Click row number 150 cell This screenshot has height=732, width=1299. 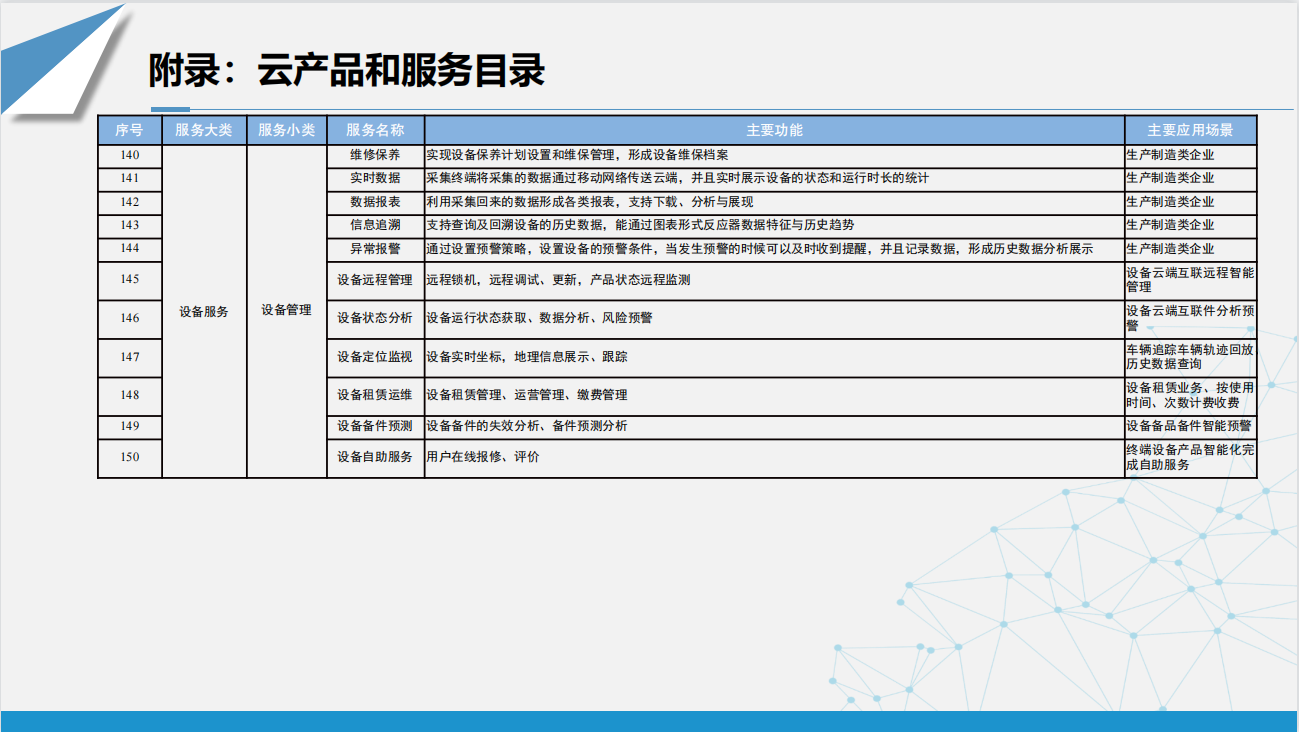click(x=130, y=457)
